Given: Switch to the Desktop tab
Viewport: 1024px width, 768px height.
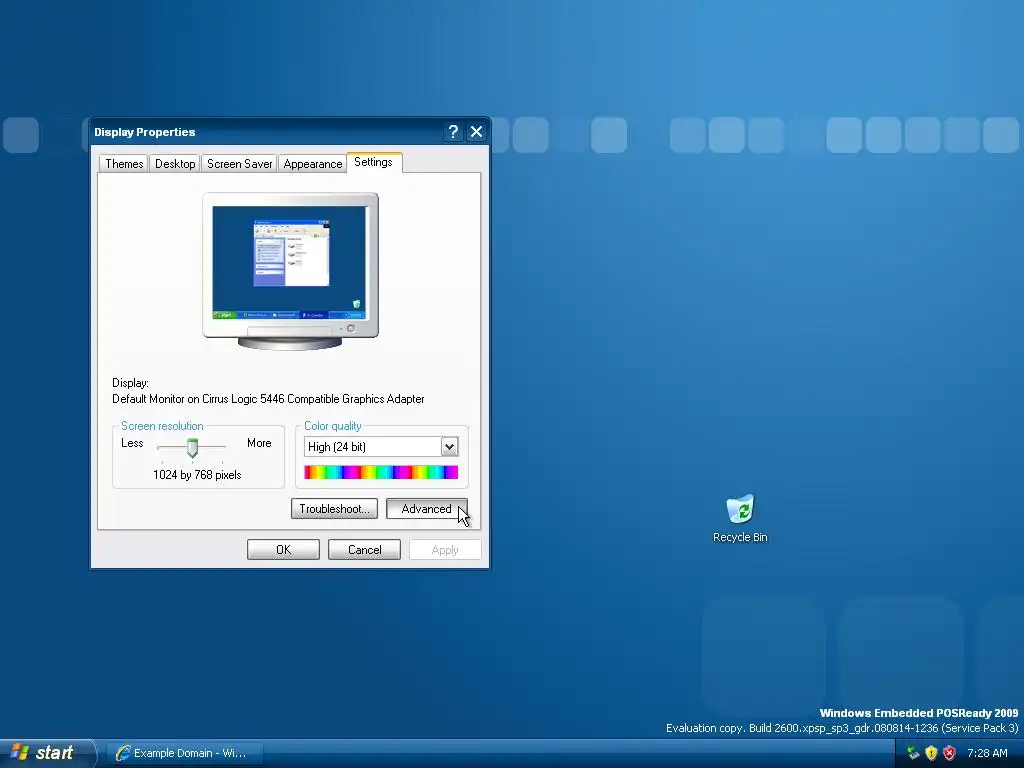Looking at the screenshot, I should (175, 164).
